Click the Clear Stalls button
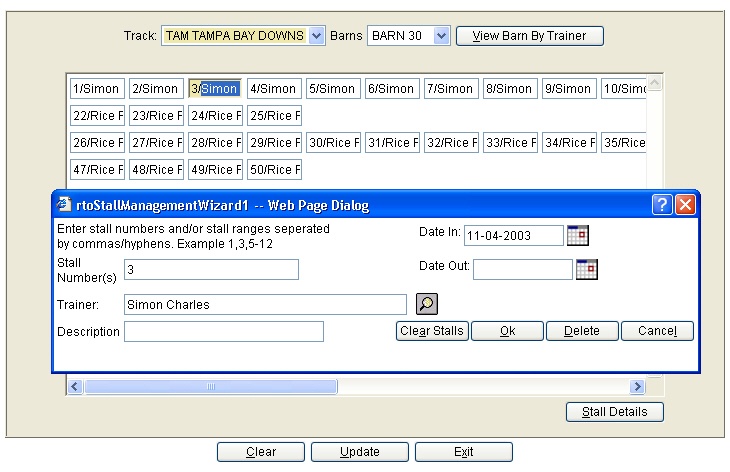This screenshot has height=472, width=730. 432,331
